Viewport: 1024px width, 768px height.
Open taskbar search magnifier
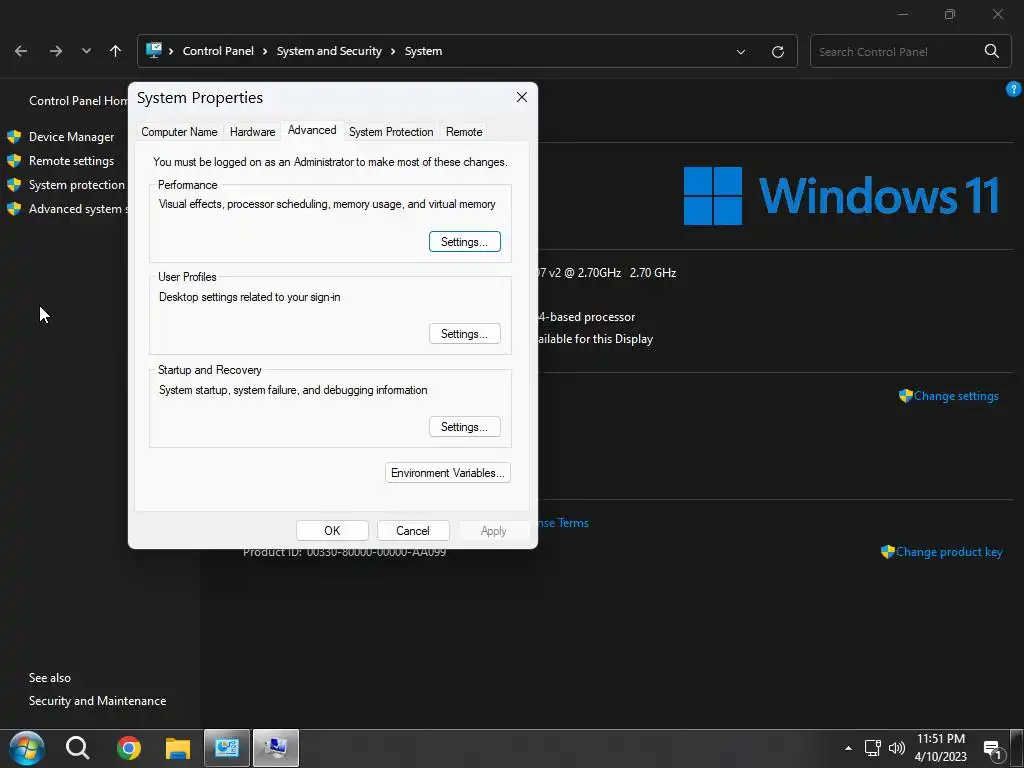coord(78,748)
